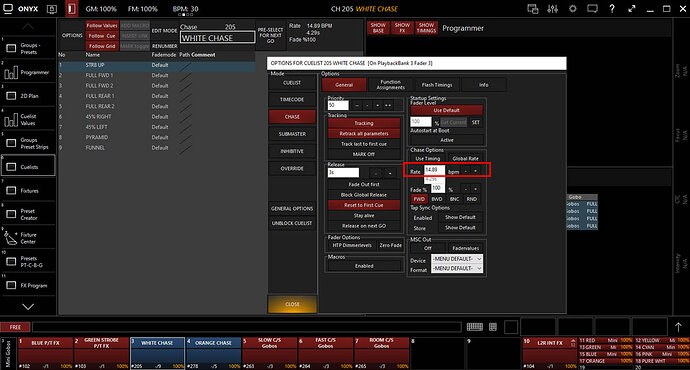Toggle Stay alive option

pyautogui.click(x=364, y=216)
